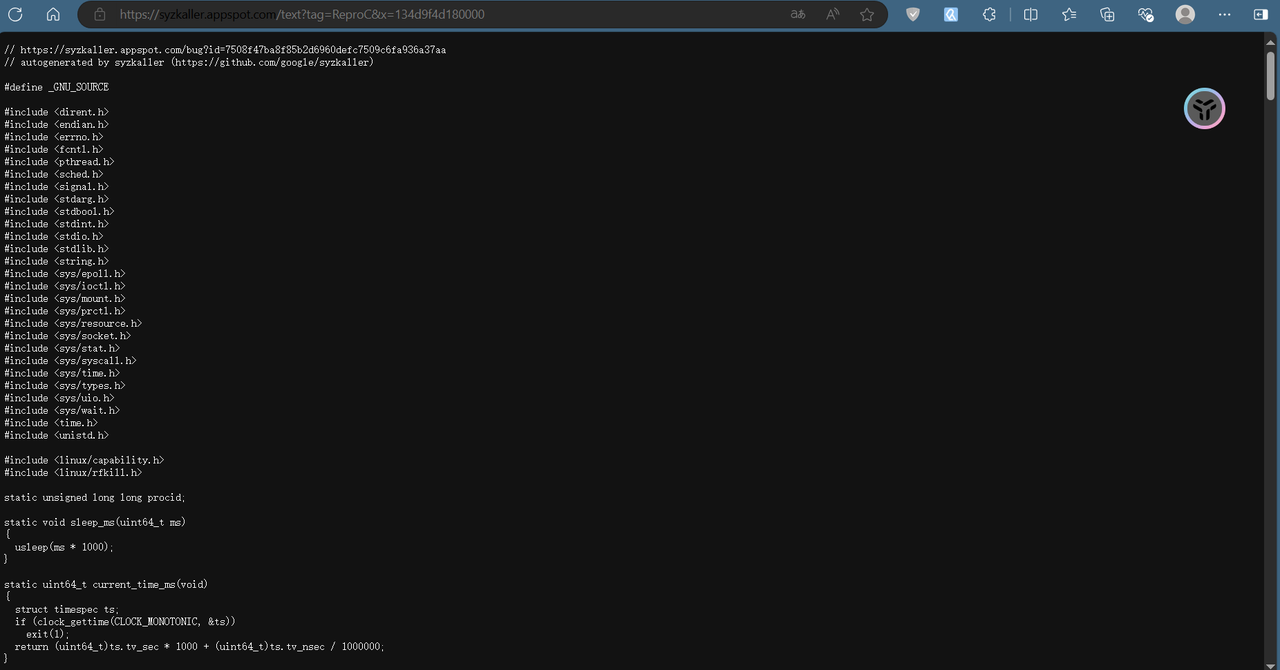This screenshot has height=670, width=1280.
Task: Add this page to favorites with star
Action: point(867,15)
